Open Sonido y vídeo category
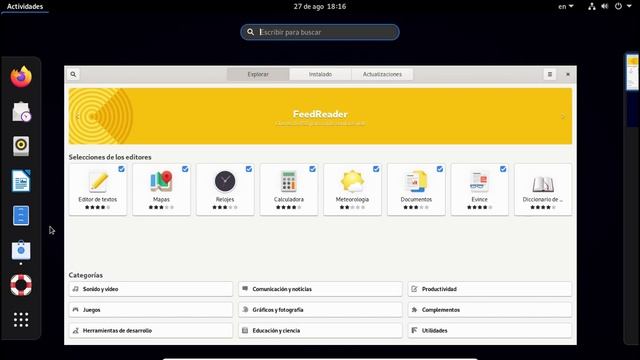Screen dimensions: 640x360 pyautogui.click(x=151, y=289)
